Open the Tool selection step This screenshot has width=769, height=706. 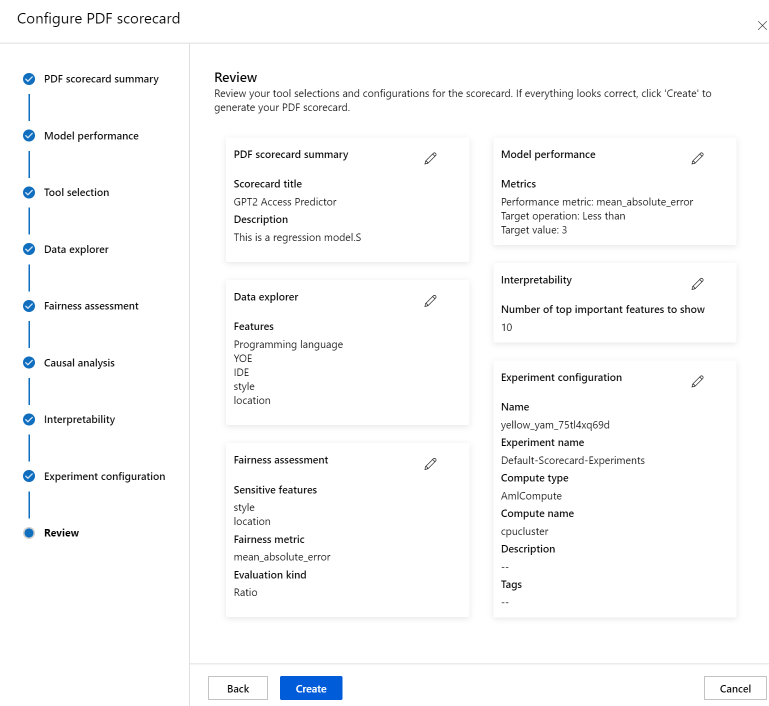[x=77, y=193]
